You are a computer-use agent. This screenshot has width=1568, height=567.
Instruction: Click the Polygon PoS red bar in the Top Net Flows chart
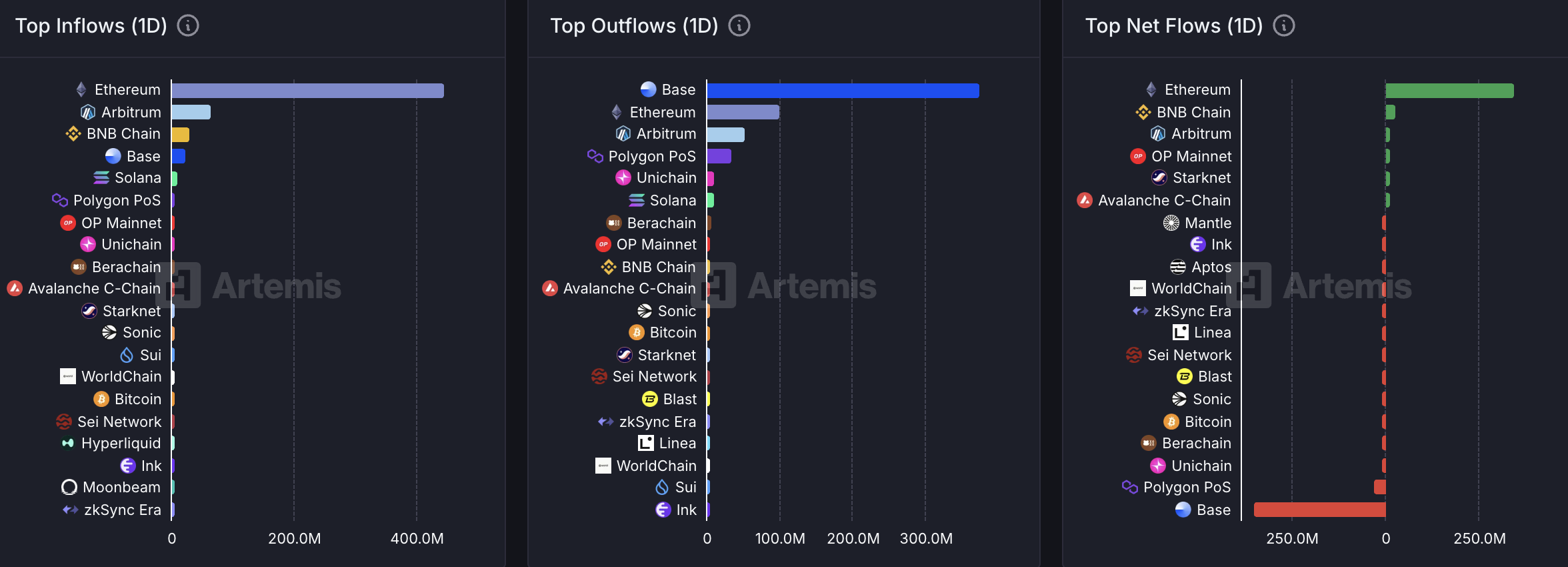pyautogui.click(x=1379, y=487)
